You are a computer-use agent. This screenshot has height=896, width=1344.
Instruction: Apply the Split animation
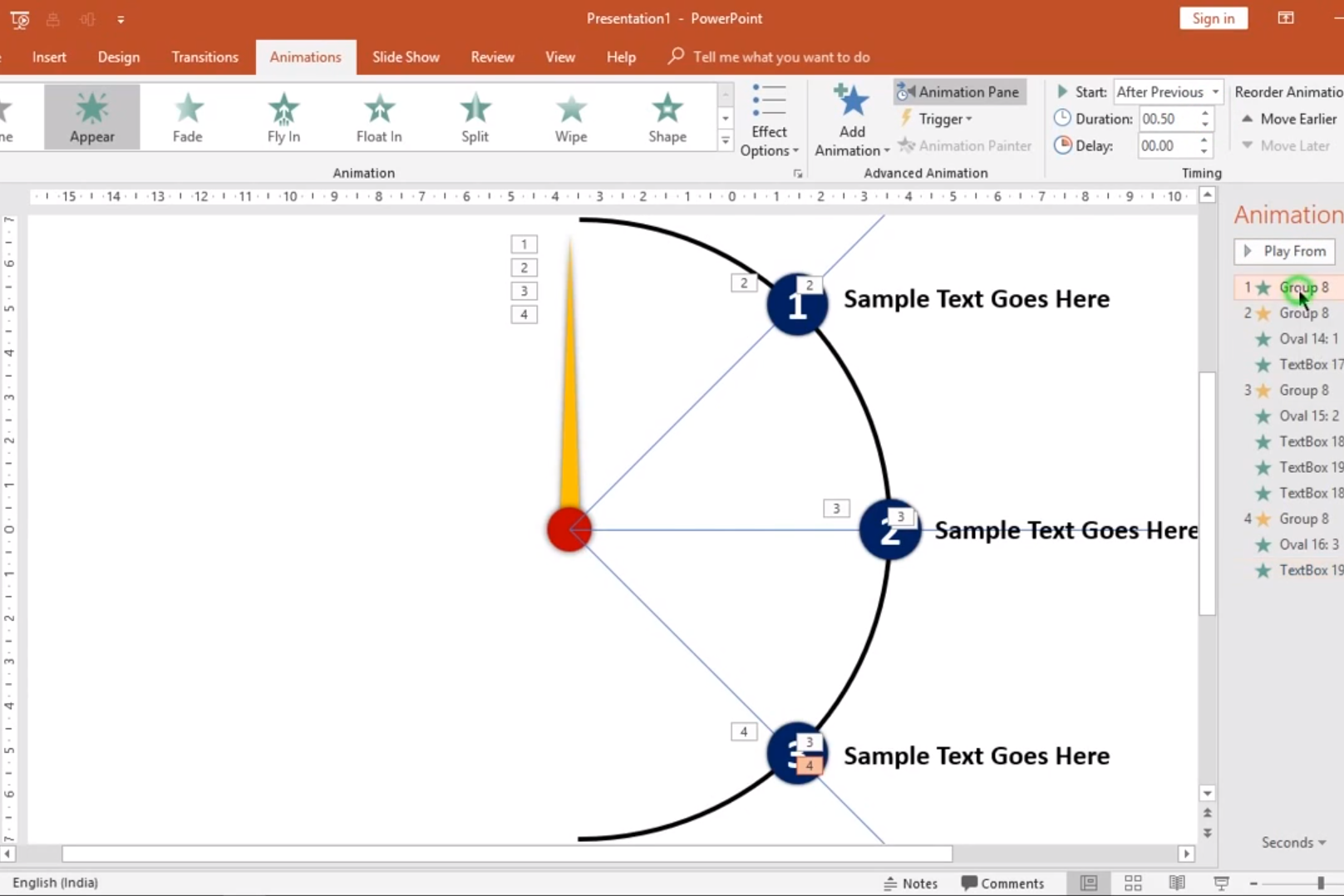475,117
